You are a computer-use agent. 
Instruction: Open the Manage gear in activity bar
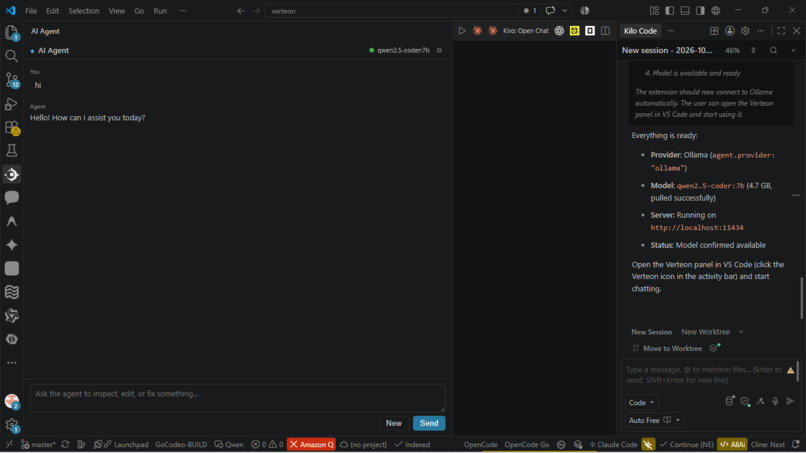tap(11, 425)
